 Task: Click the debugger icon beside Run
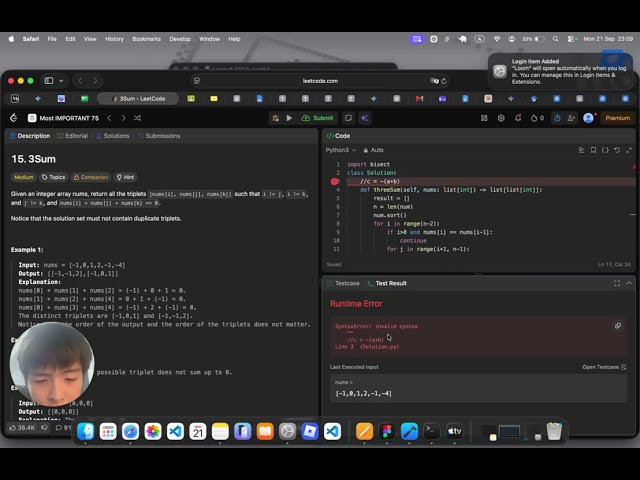276,118
